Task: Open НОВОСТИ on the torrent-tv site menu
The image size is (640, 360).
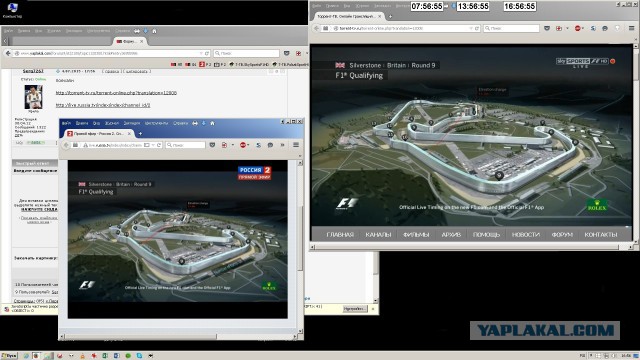Action: pos(526,235)
